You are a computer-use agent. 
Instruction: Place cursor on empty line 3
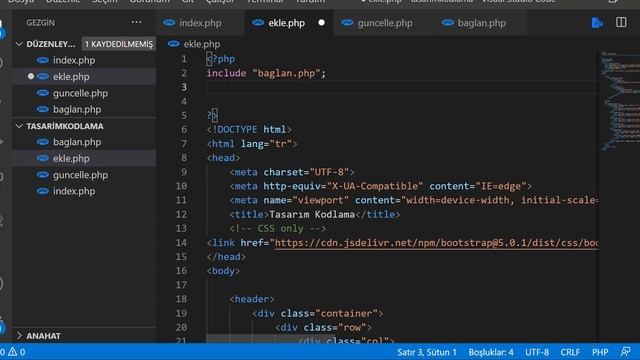402,87
